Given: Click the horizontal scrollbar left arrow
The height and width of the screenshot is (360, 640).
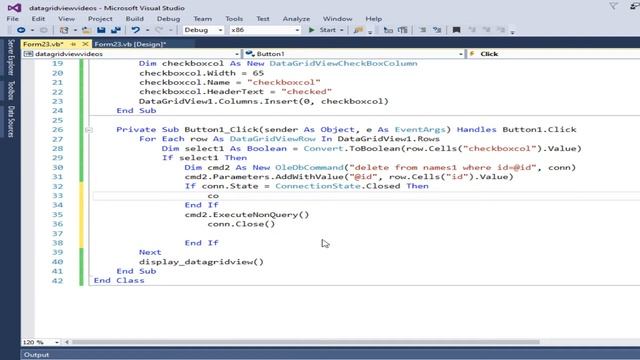Looking at the screenshot, I should [x=67, y=342].
